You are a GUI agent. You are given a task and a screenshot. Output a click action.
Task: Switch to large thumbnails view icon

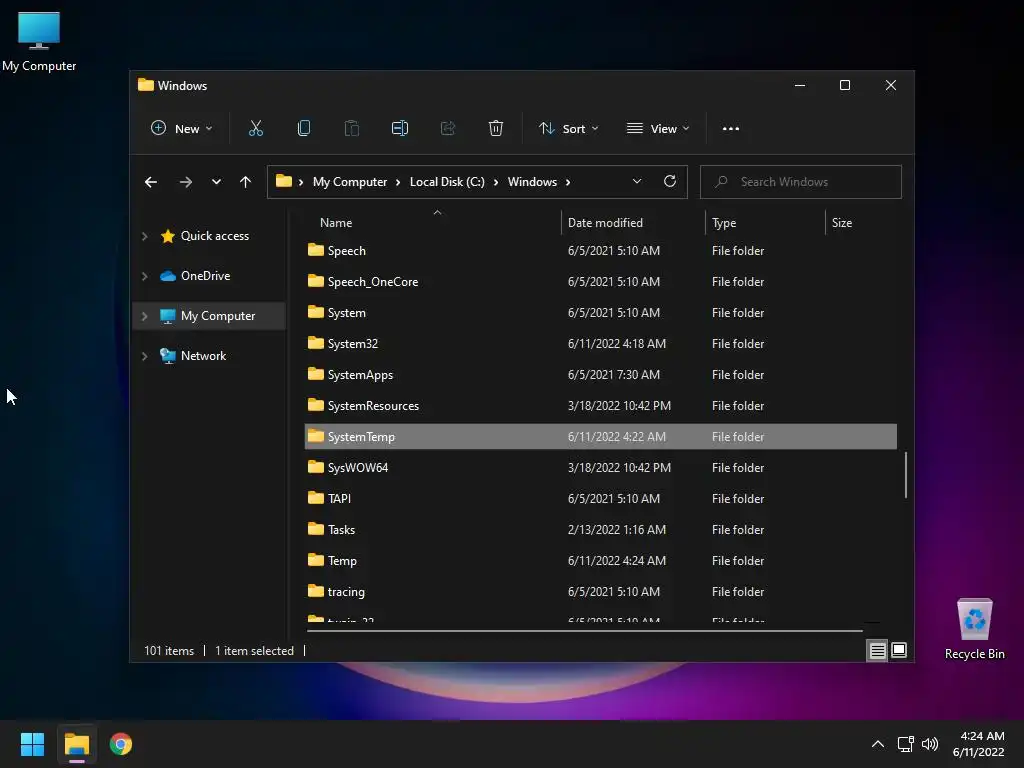899,650
